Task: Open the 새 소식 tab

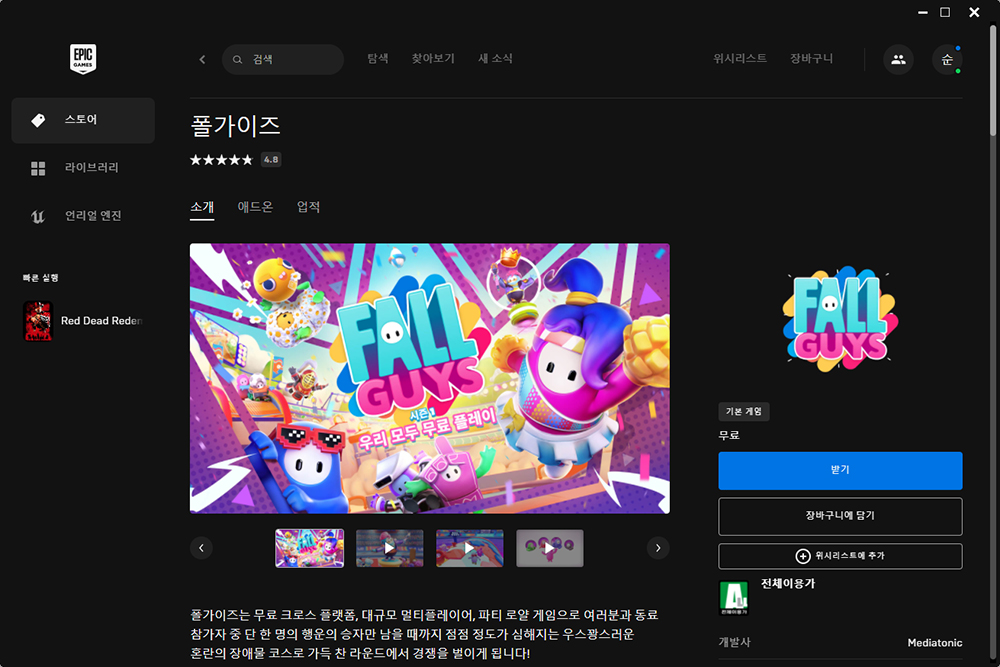Action: [496, 59]
